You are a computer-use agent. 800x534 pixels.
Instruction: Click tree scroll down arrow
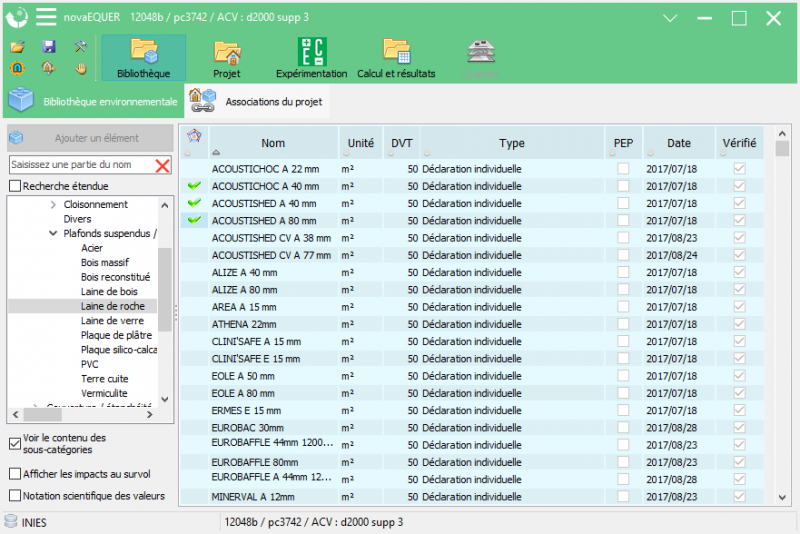[x=165, y=399]
